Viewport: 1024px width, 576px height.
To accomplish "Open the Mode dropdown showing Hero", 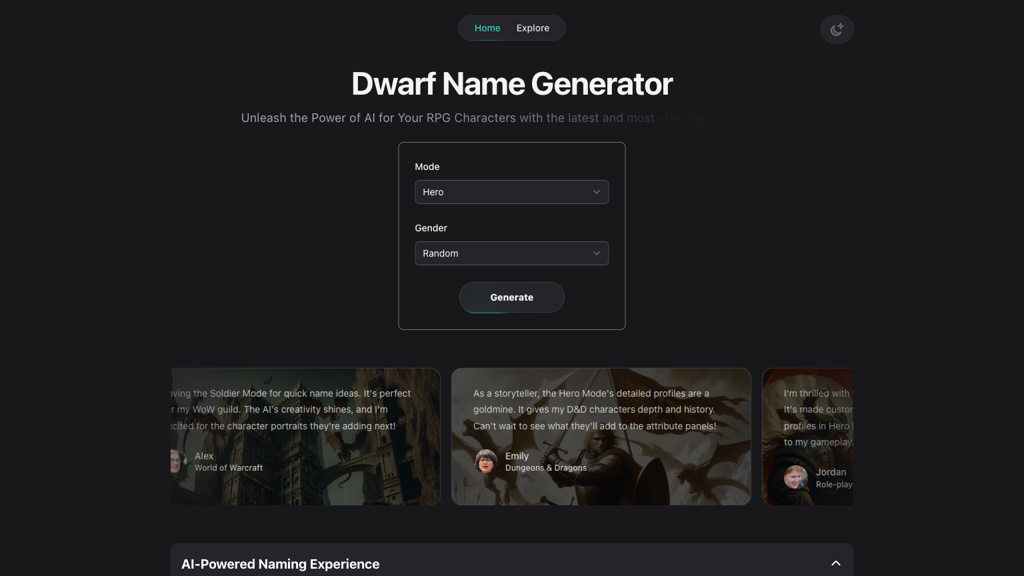I will click(x=511, y=191).
